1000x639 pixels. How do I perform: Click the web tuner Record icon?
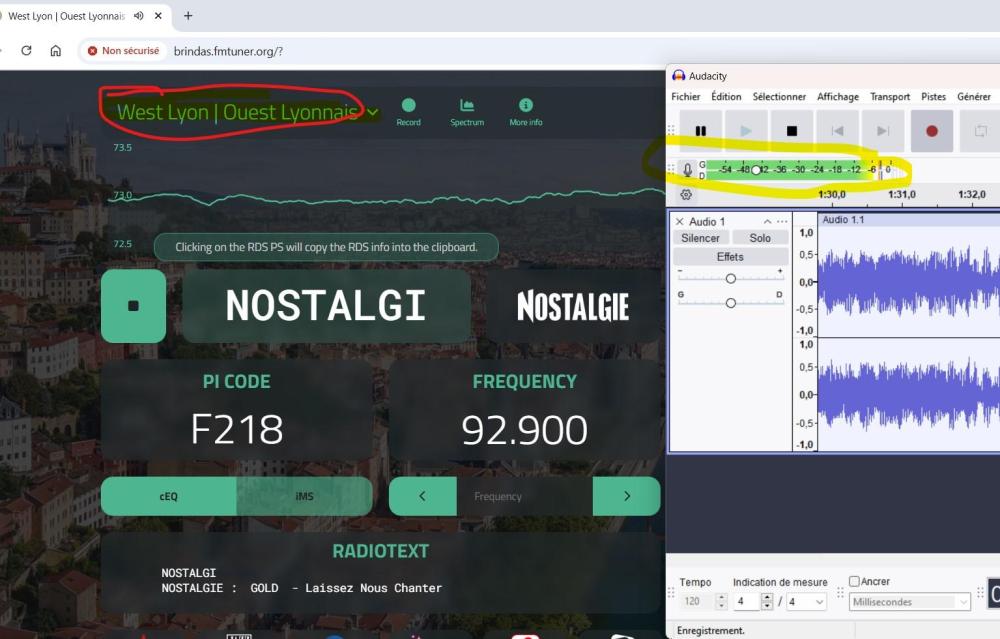[409, 112]
